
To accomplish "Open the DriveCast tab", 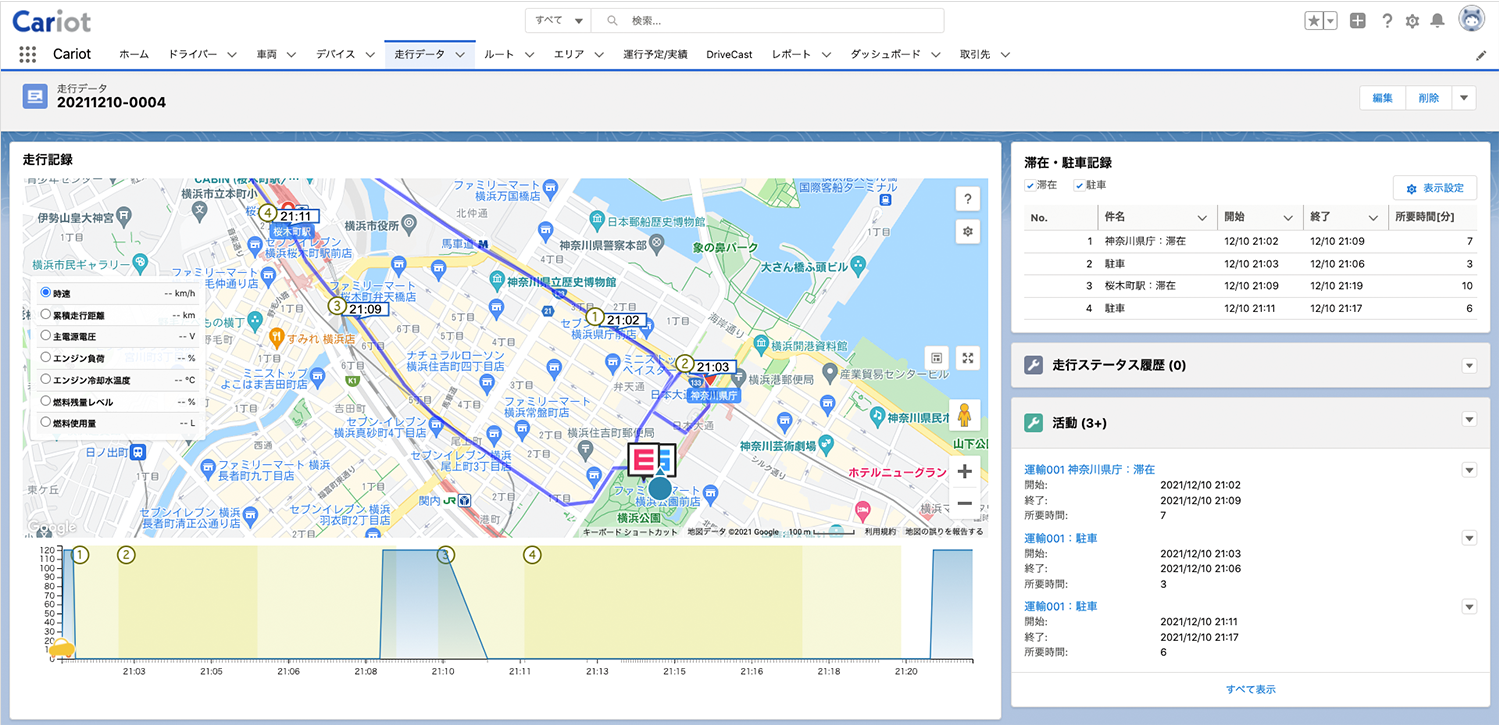I will point(728,55).
